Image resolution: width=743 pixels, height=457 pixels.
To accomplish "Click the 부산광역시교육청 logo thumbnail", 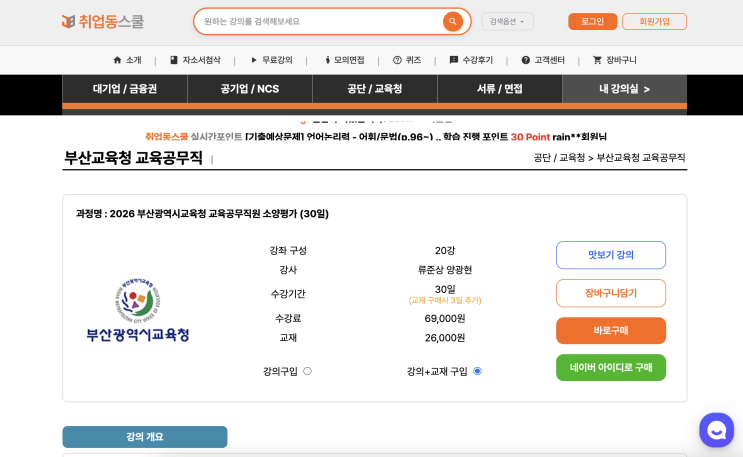I will 138,310.
